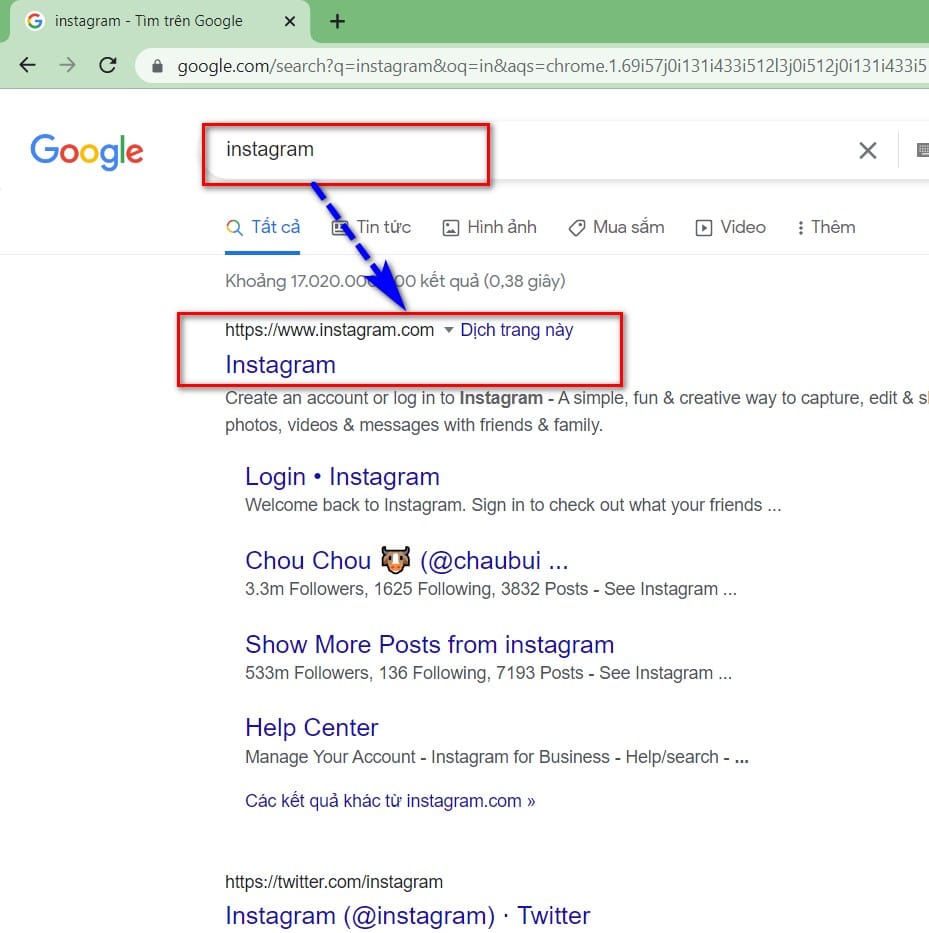This screenshot has height=933, width=929.
Task: Open the new tab plus button
Action: [x=337, y=20]
